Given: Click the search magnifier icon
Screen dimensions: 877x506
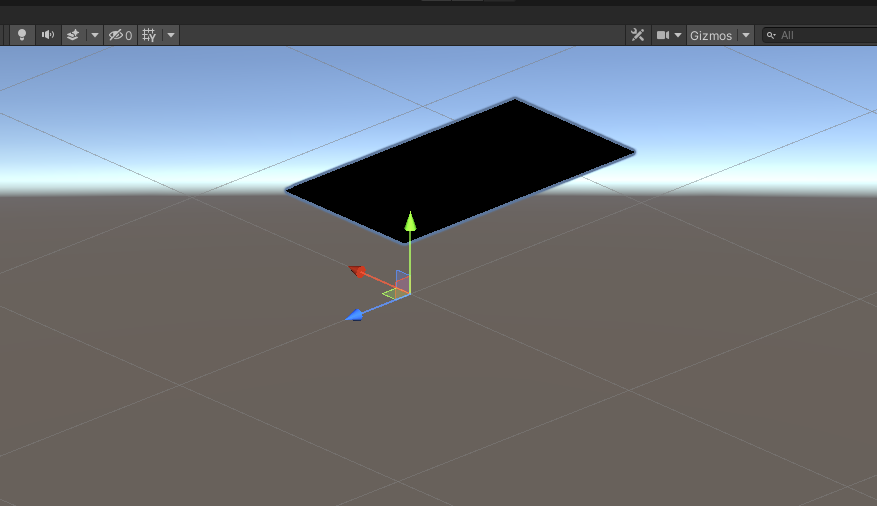Looking at the screenshot, I should click(x=771, y=35).
